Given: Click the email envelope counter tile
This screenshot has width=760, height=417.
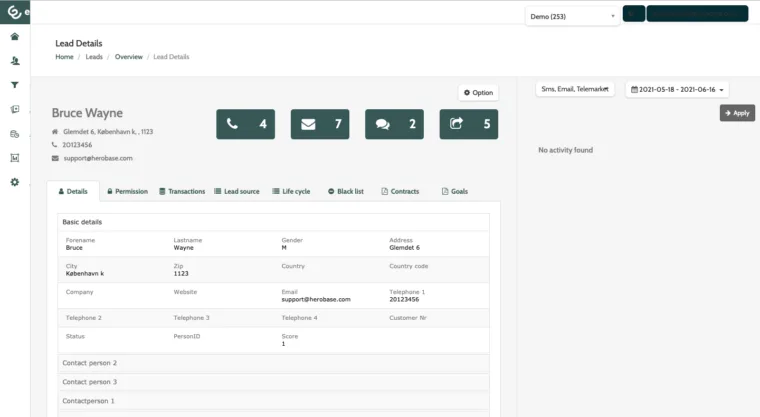Looking at the screenshot, I should coord(320,124).
